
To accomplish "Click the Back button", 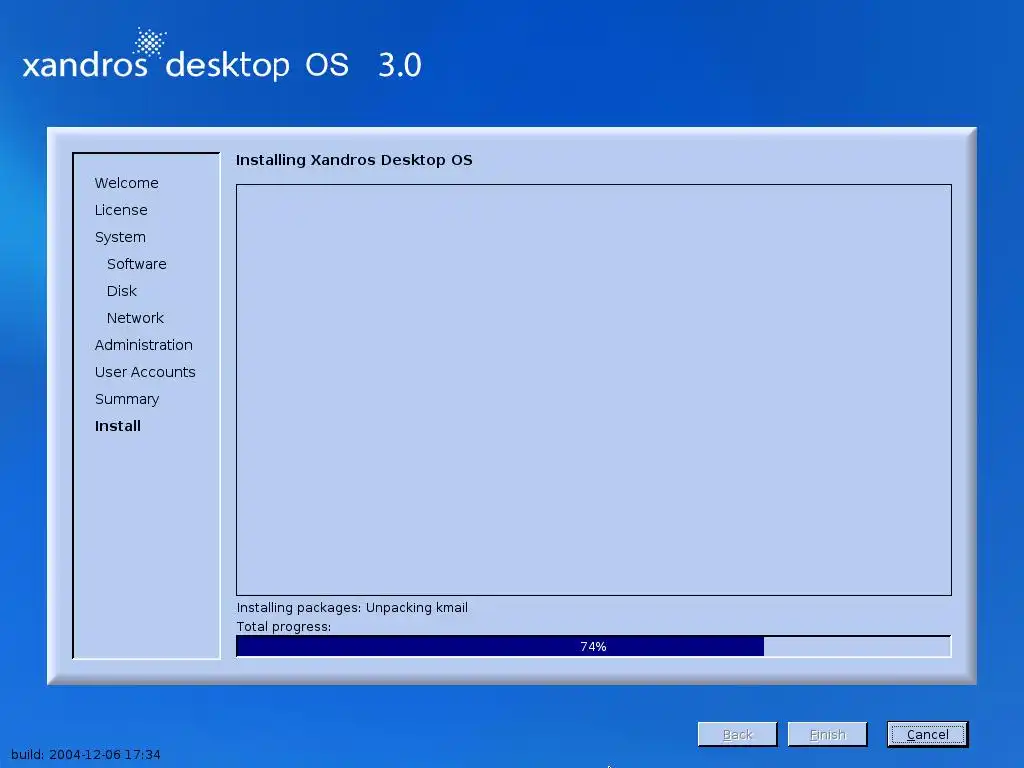I will (737, 734).
